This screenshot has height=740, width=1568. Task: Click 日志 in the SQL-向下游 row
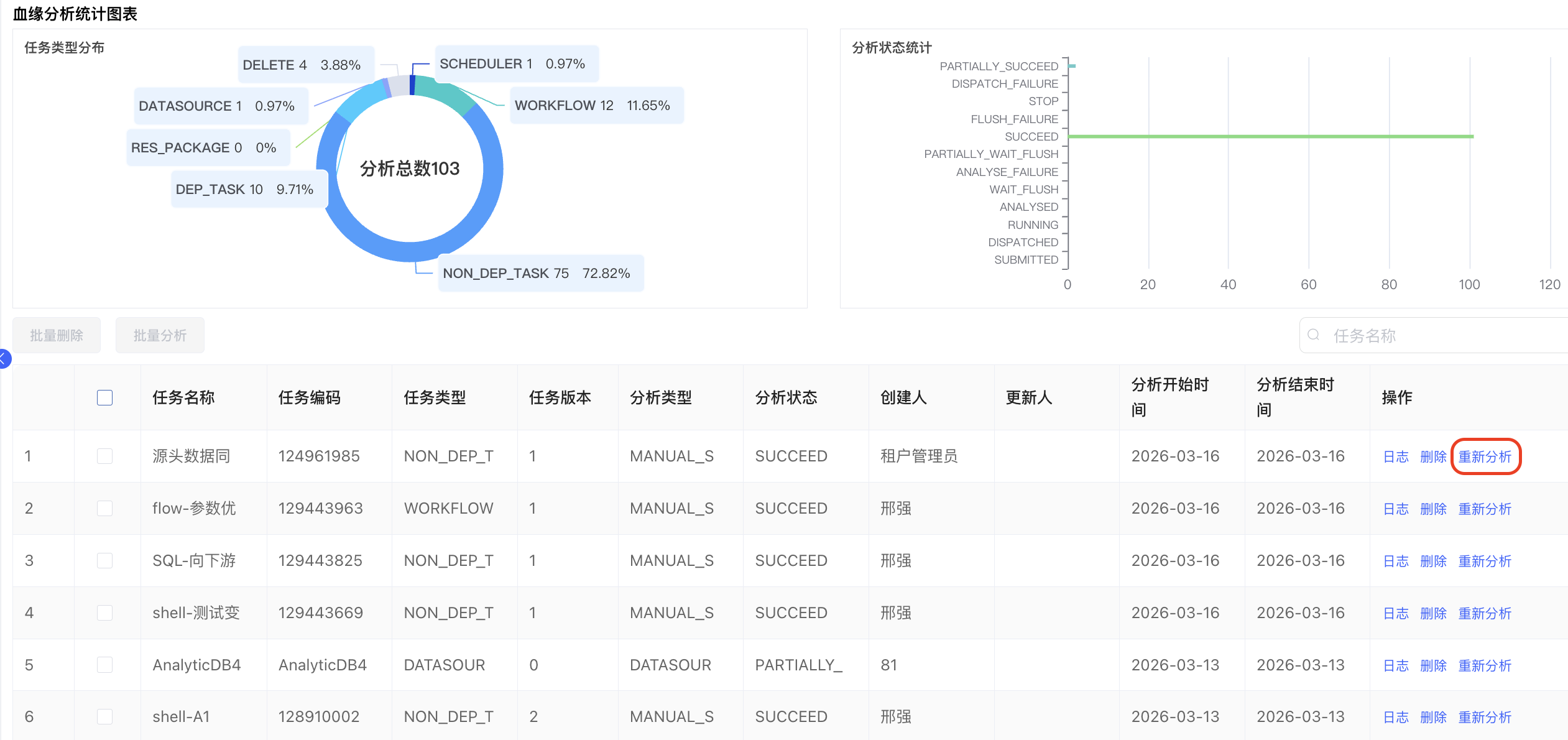coord(1396,560)
